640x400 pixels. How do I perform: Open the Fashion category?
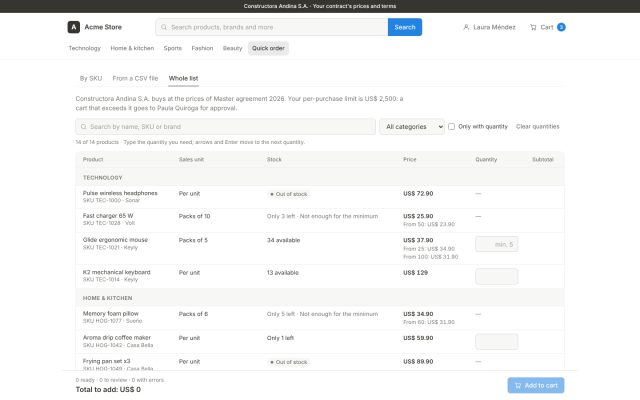coord(202,48)
